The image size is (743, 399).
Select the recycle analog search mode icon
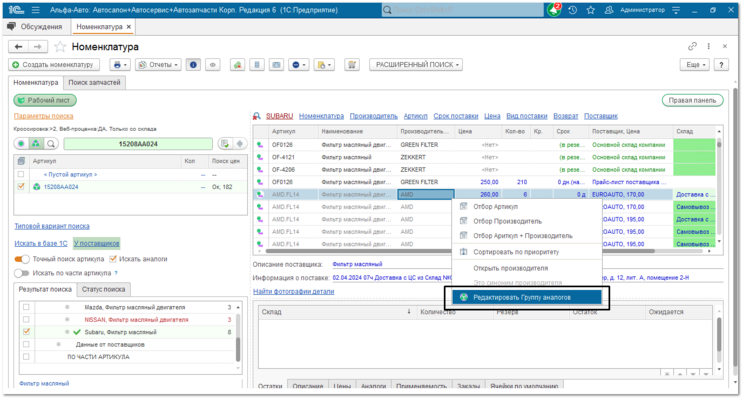[x=36, y=144]
